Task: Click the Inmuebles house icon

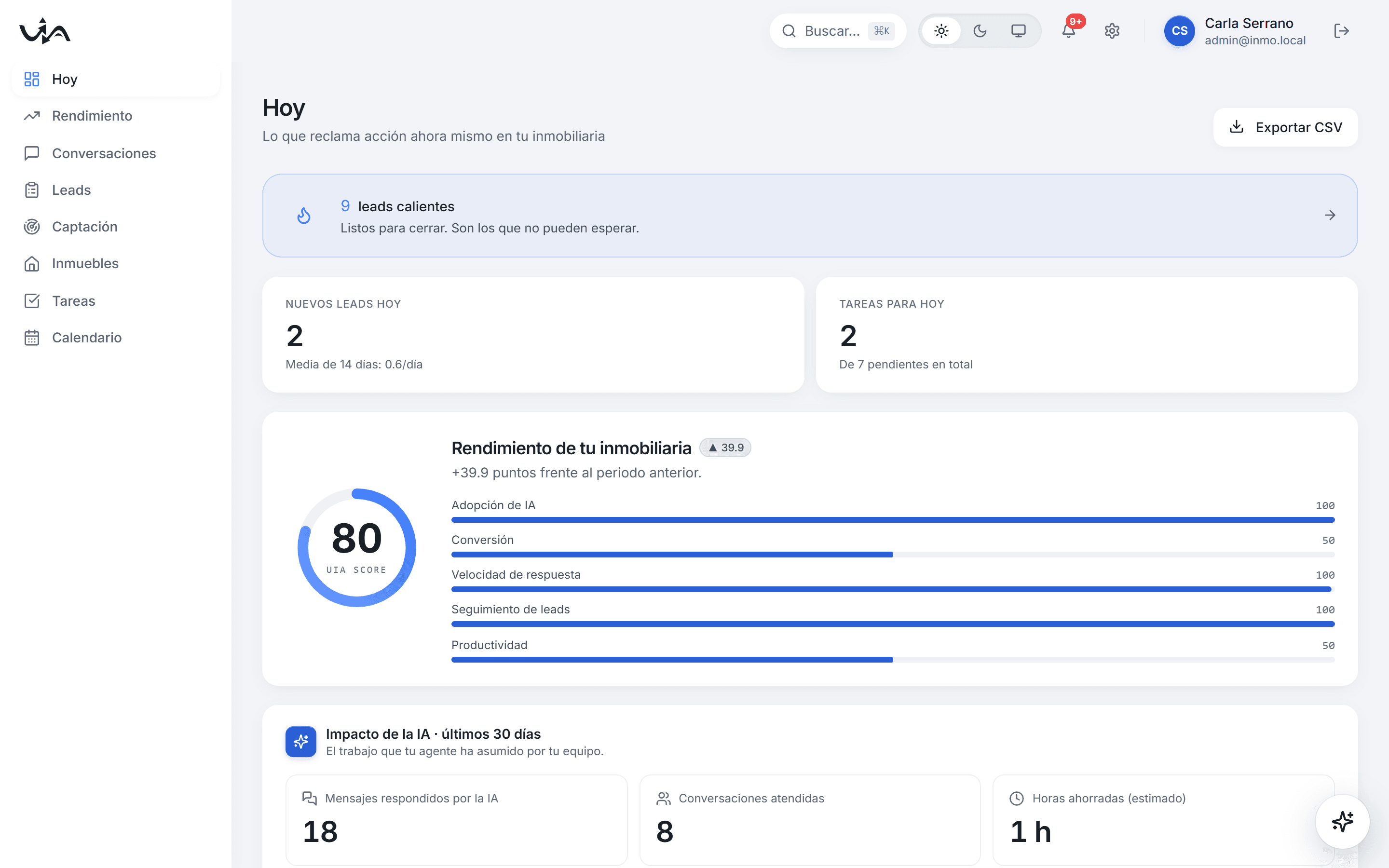Action: coord(31,263)
